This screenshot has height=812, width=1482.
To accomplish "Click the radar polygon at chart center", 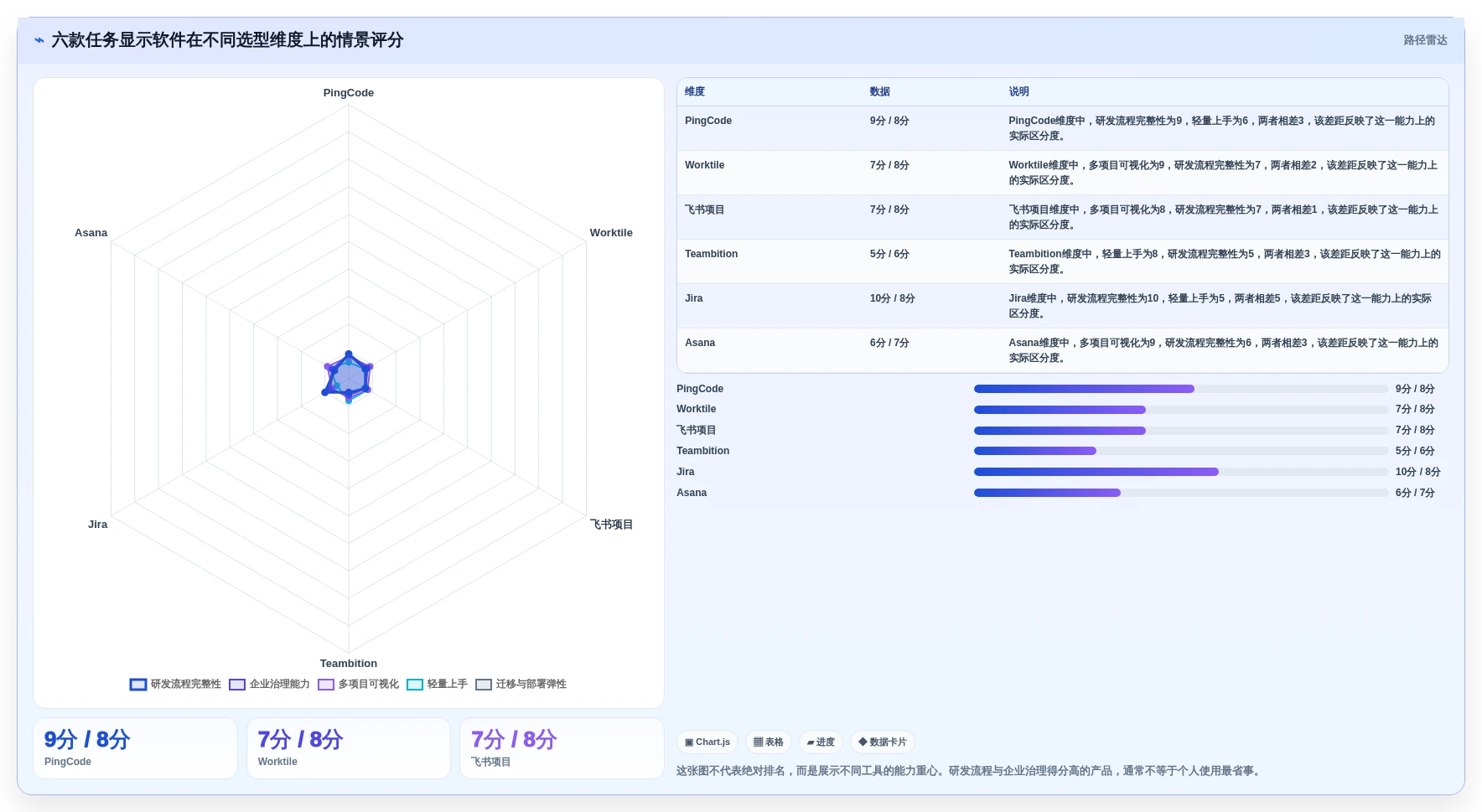I will pyautogui.click(x=349, y=378).
